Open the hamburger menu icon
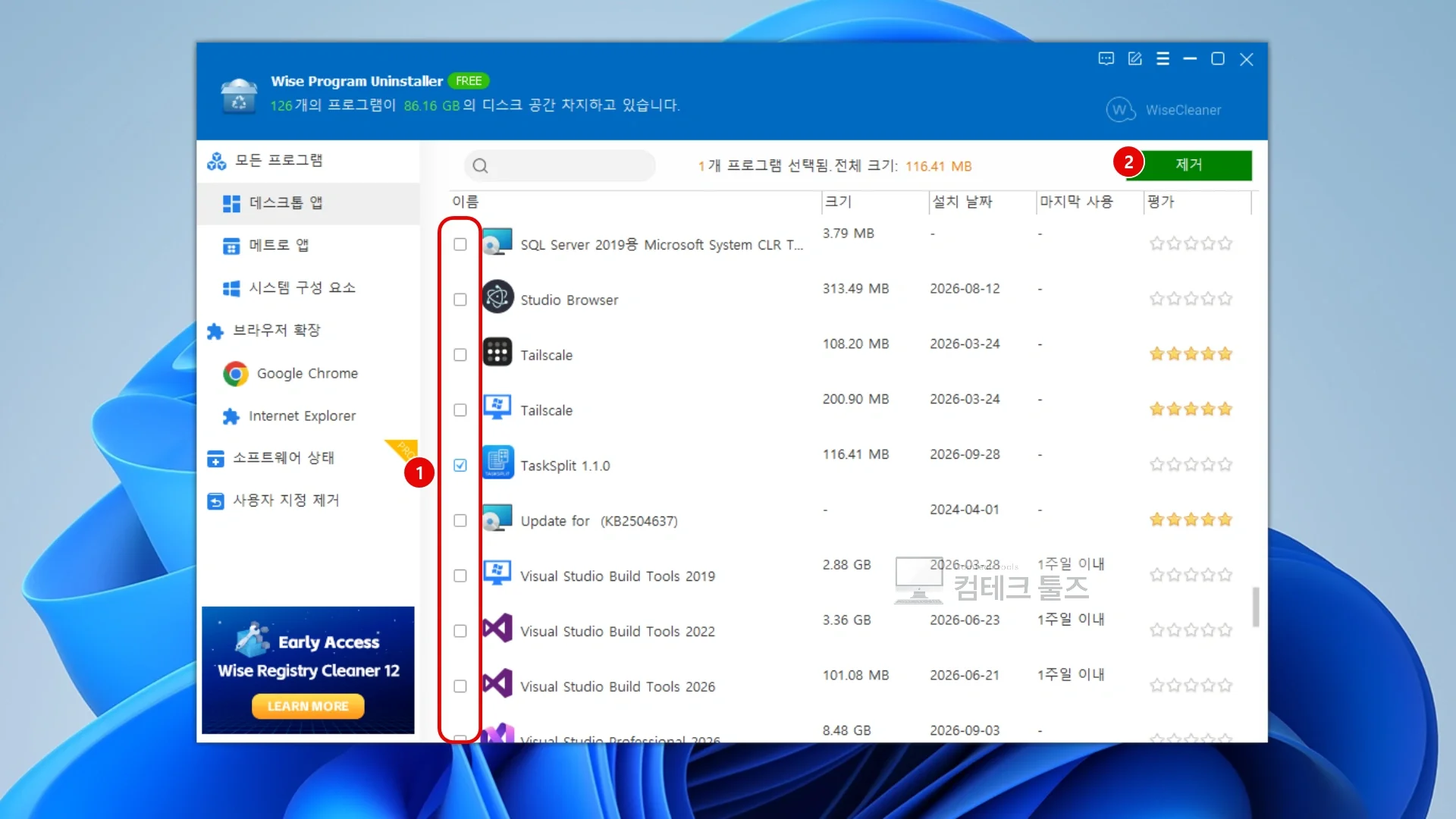This screenshot has height=819, width=1456. pos(1163,59)
